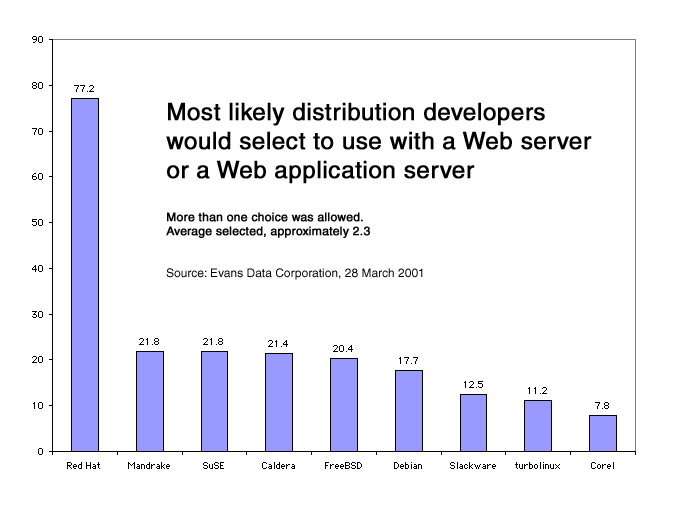
Task: Click the Red Hat axis label
Action: [84, 466]
